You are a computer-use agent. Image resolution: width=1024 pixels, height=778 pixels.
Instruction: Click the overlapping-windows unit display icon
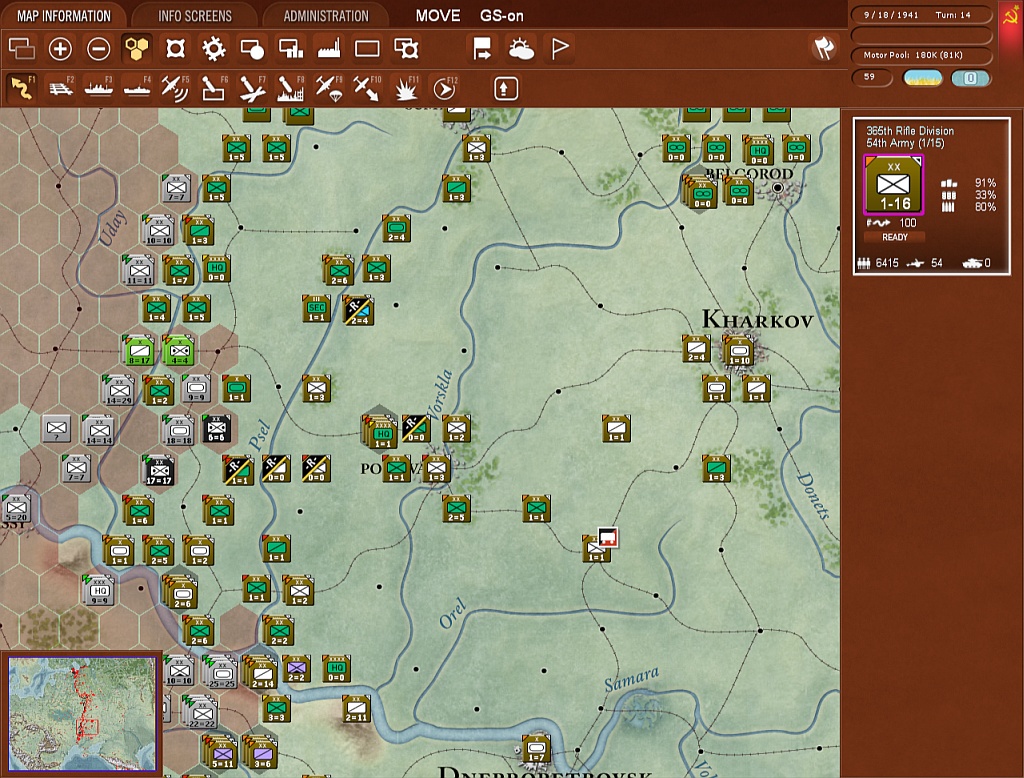22,48
